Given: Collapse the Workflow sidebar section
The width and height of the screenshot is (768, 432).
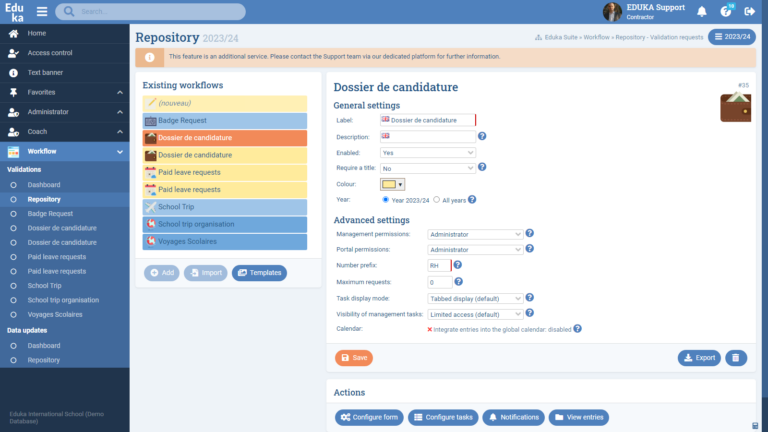Looking at the screenshot, I should [x=120, y=151].
